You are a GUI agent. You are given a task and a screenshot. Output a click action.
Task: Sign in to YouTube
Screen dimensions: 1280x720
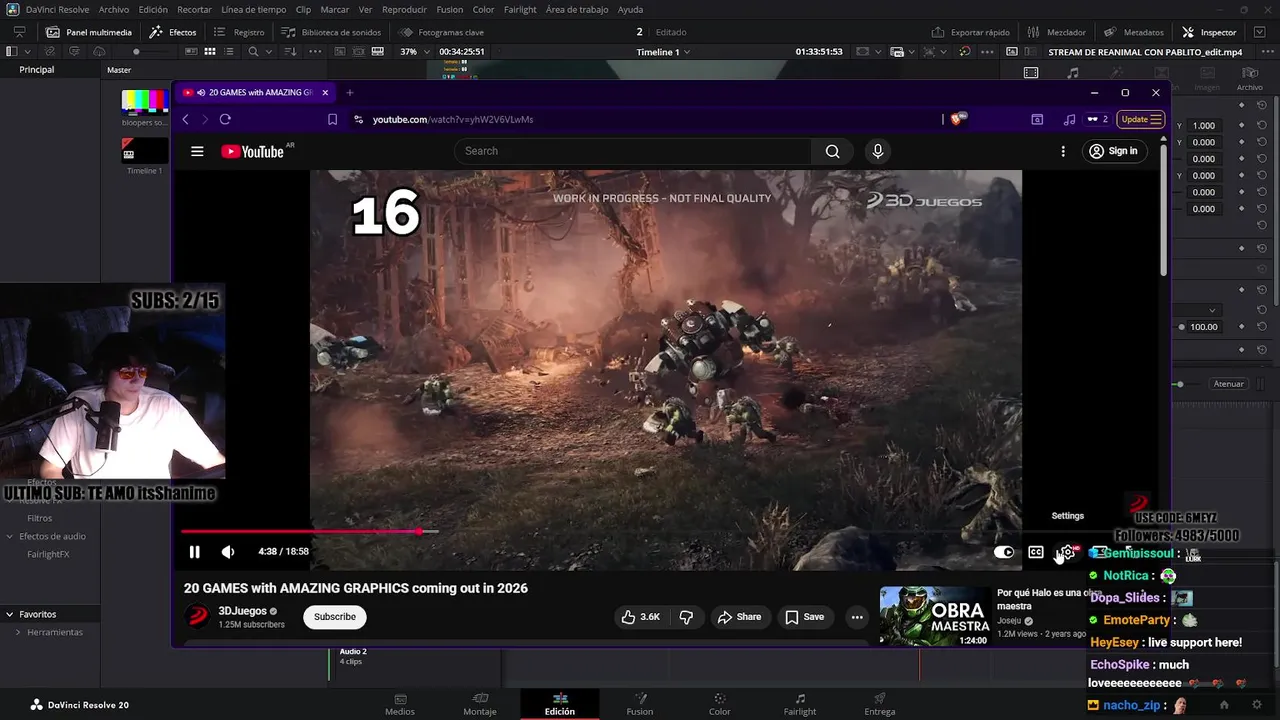click(1113, 151)
